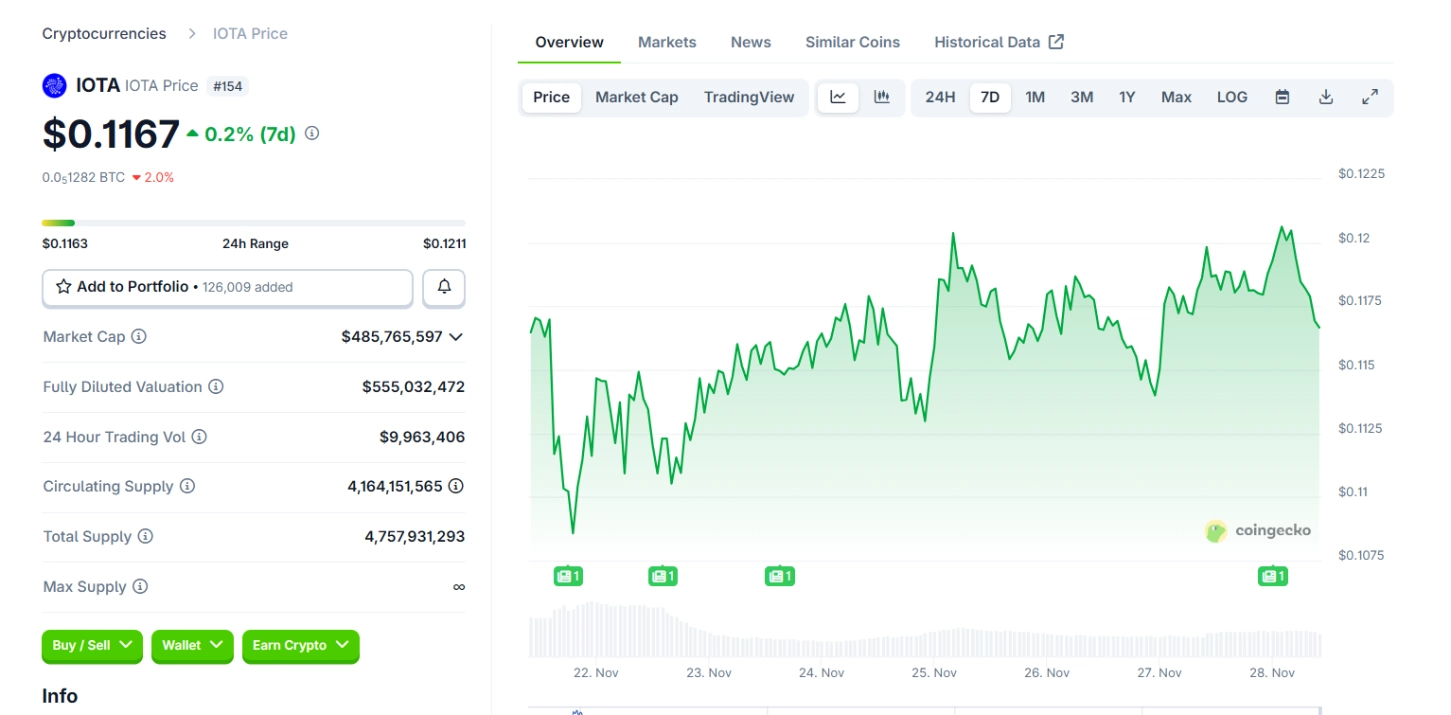Click the 24h Range progress bar
The width and height of the screenshot is (1451, 715).
point(253,222)
